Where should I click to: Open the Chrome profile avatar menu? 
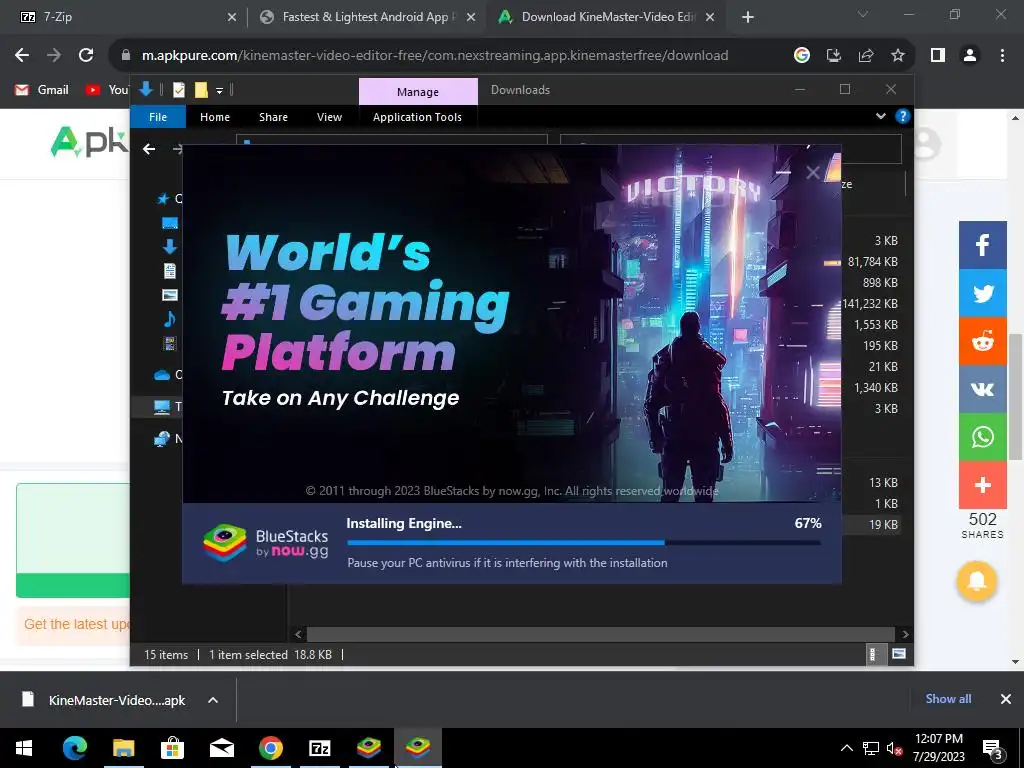(970, 56)
